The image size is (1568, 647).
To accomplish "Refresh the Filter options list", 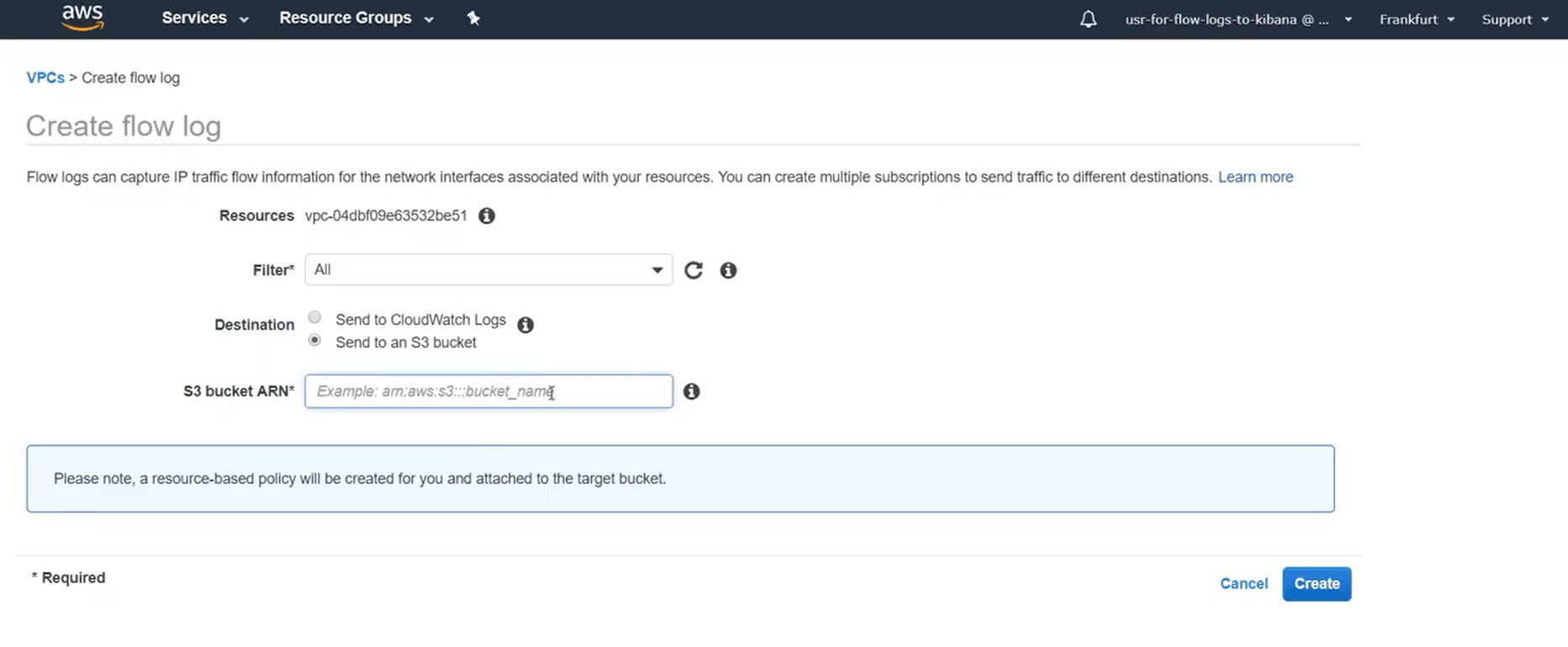I will [694, 271].
